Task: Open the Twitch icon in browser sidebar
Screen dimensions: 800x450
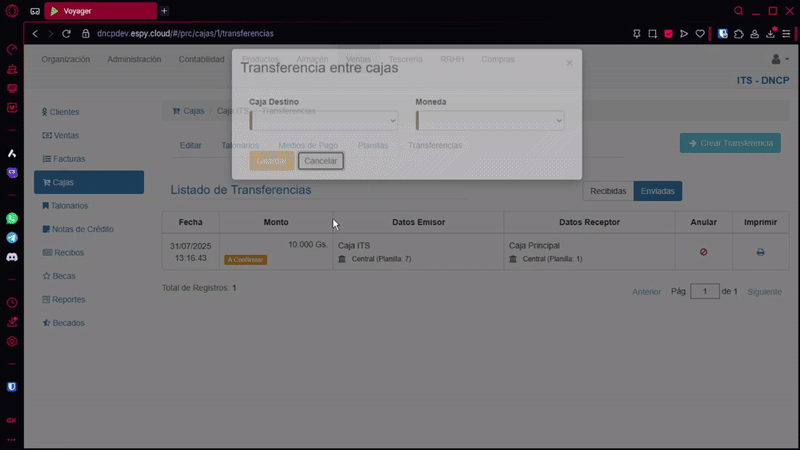Action: (12, 172)
